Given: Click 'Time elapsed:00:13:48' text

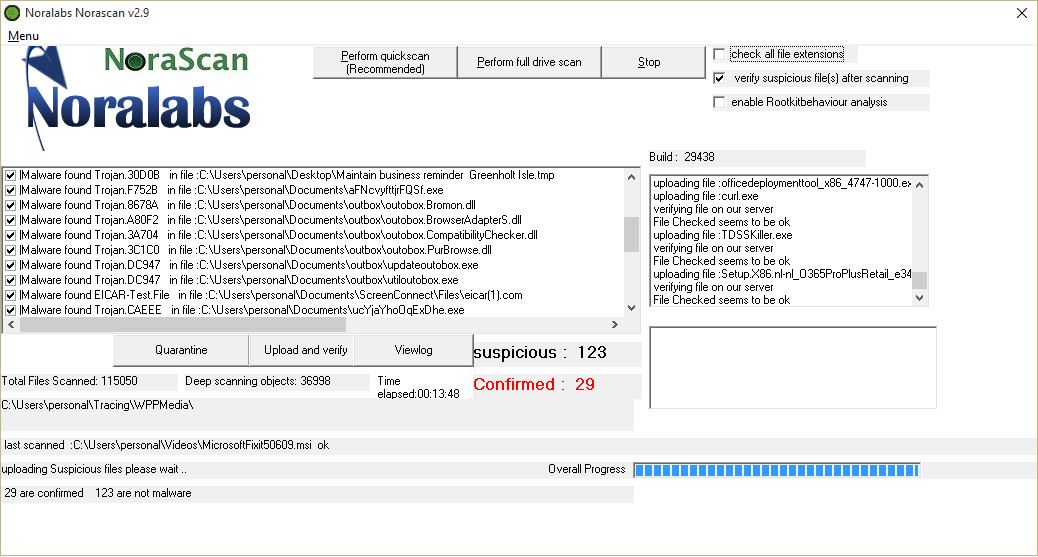Looking at the screenshot, I should (418, 387).
